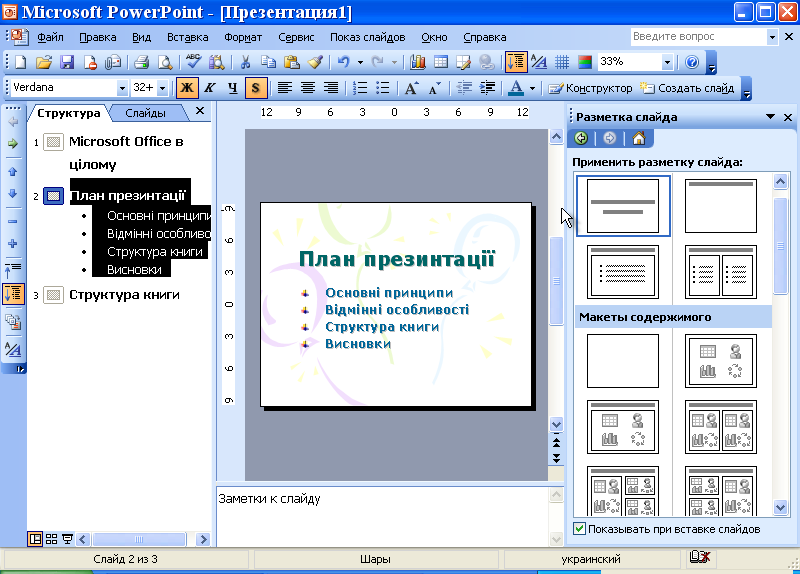Start slide show from view buttons
The width and height of the screenshot is (800, 574).
(x=67, y=539)
